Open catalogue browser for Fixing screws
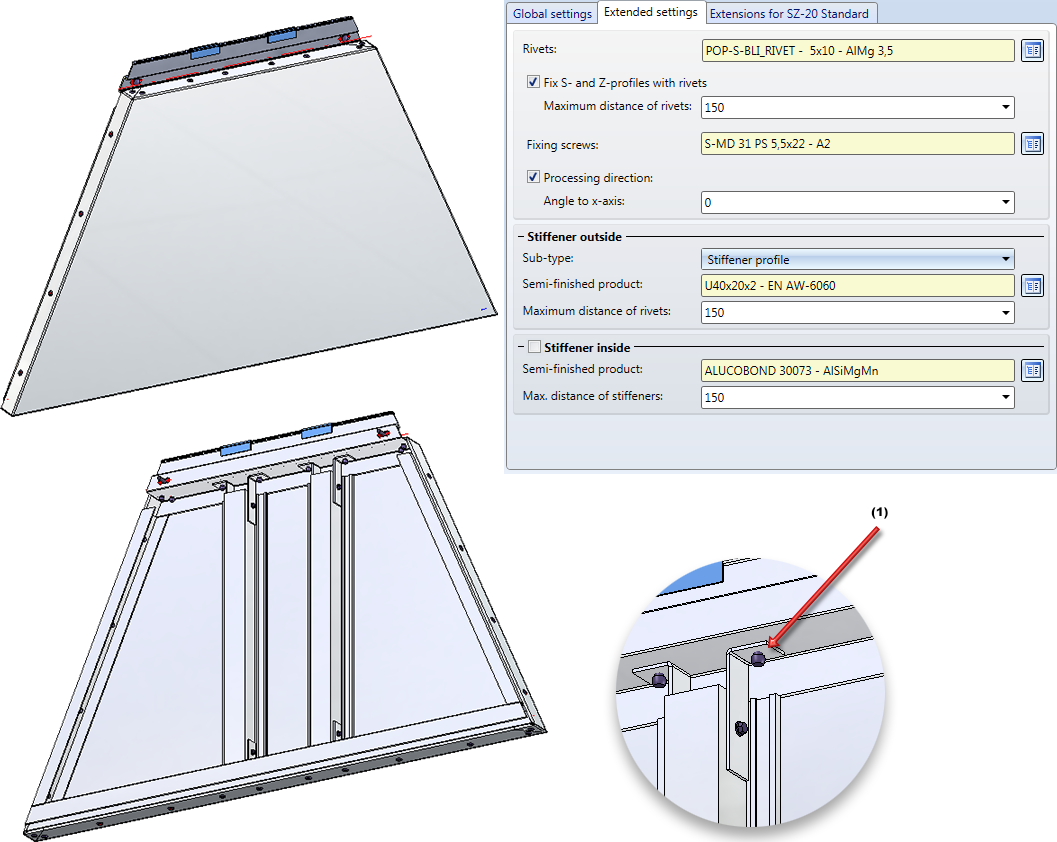 (x=1032, y=144)
